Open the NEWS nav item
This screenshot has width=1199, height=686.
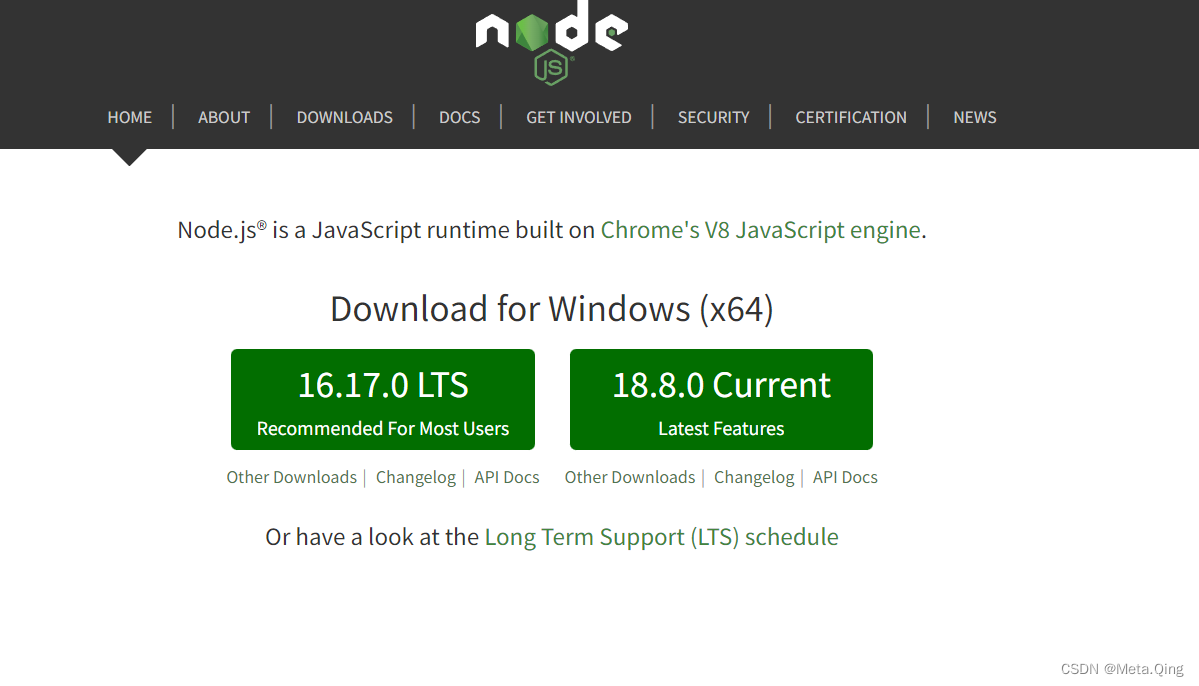975,117
